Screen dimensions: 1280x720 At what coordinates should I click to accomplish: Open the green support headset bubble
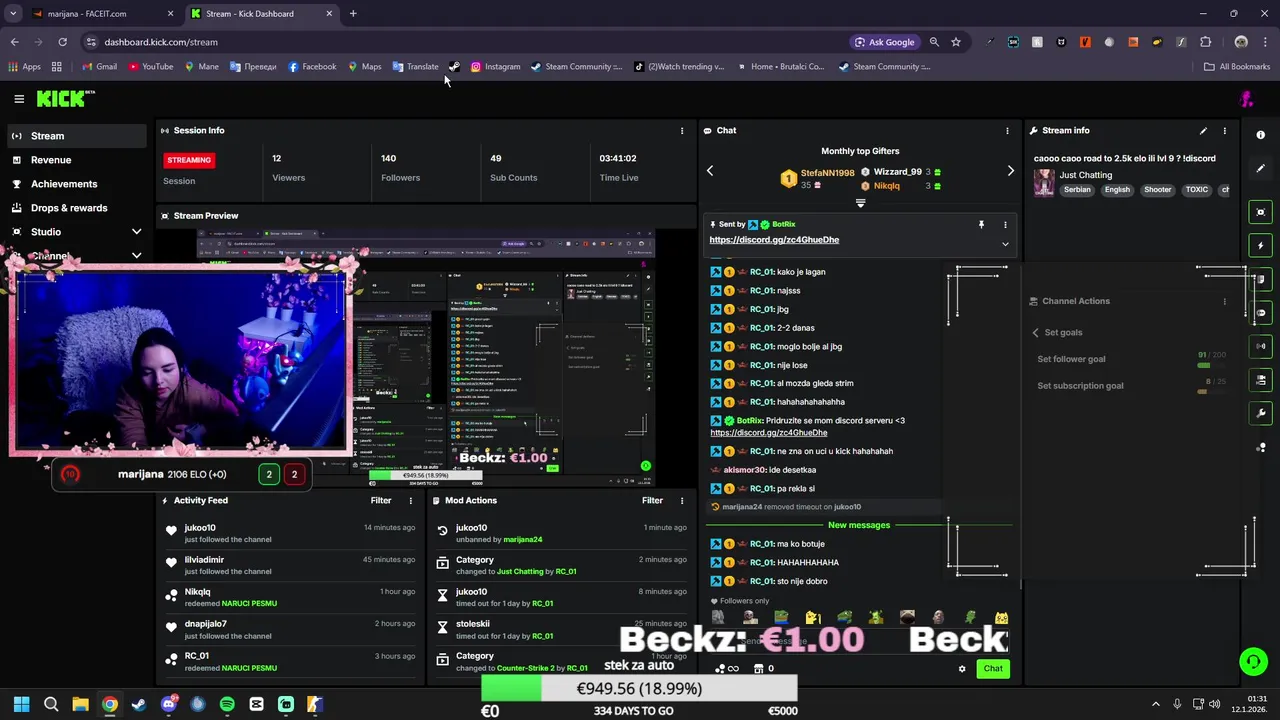(1253, 662)
